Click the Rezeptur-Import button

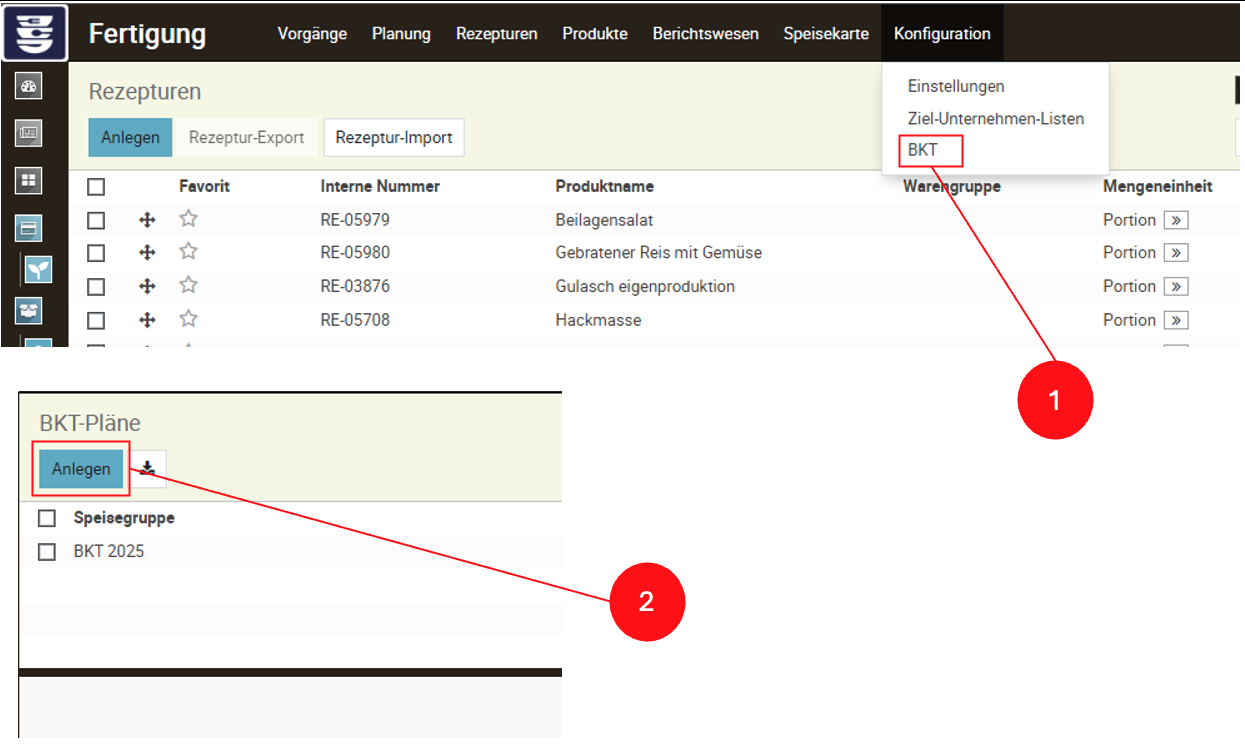(393, 138)
